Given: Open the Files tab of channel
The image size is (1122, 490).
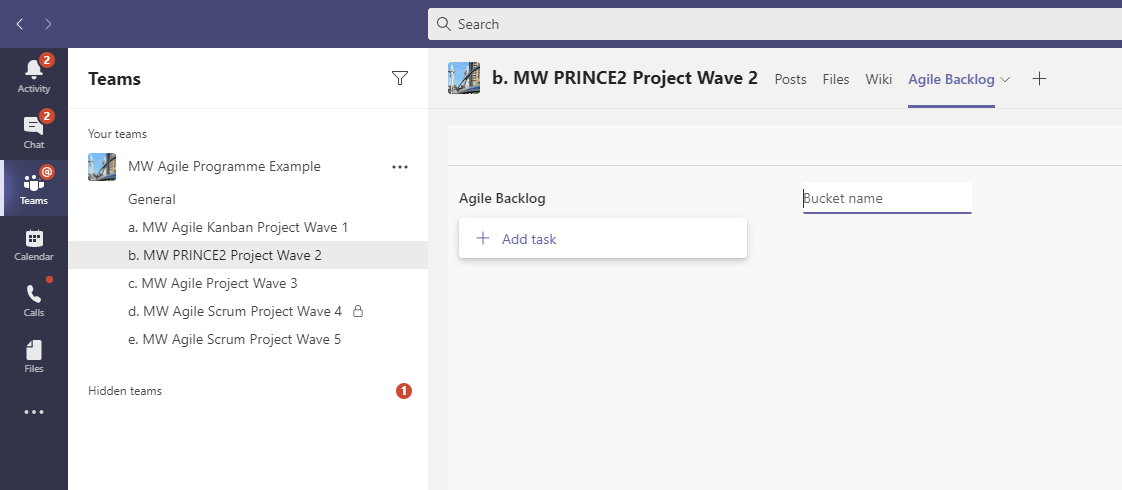Looking at the screenshot, I should coord(835,79).
